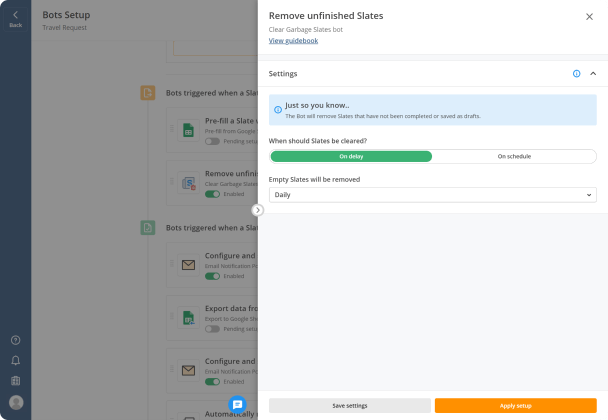Toggle the Pre-fill a Slate bot switch
This screenshot has height=420, width=608.
212,141
